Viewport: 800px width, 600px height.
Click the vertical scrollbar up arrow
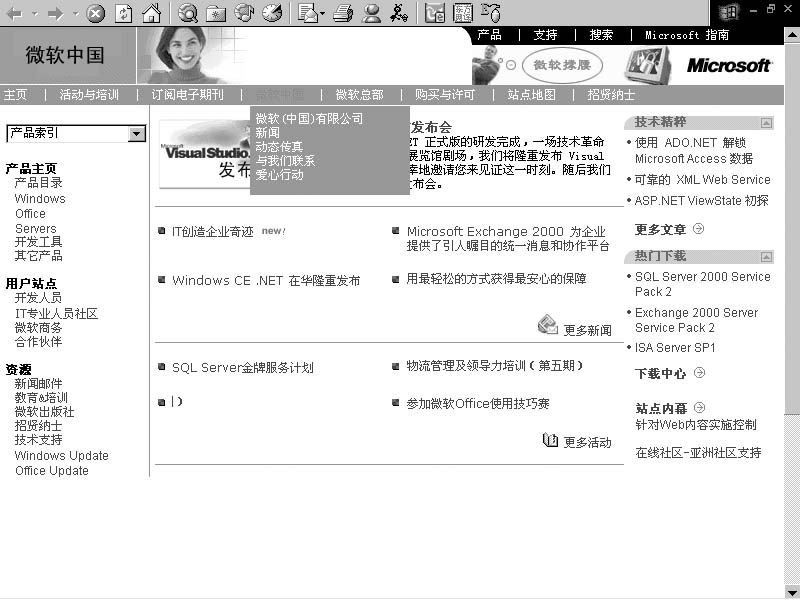[792, 36]
